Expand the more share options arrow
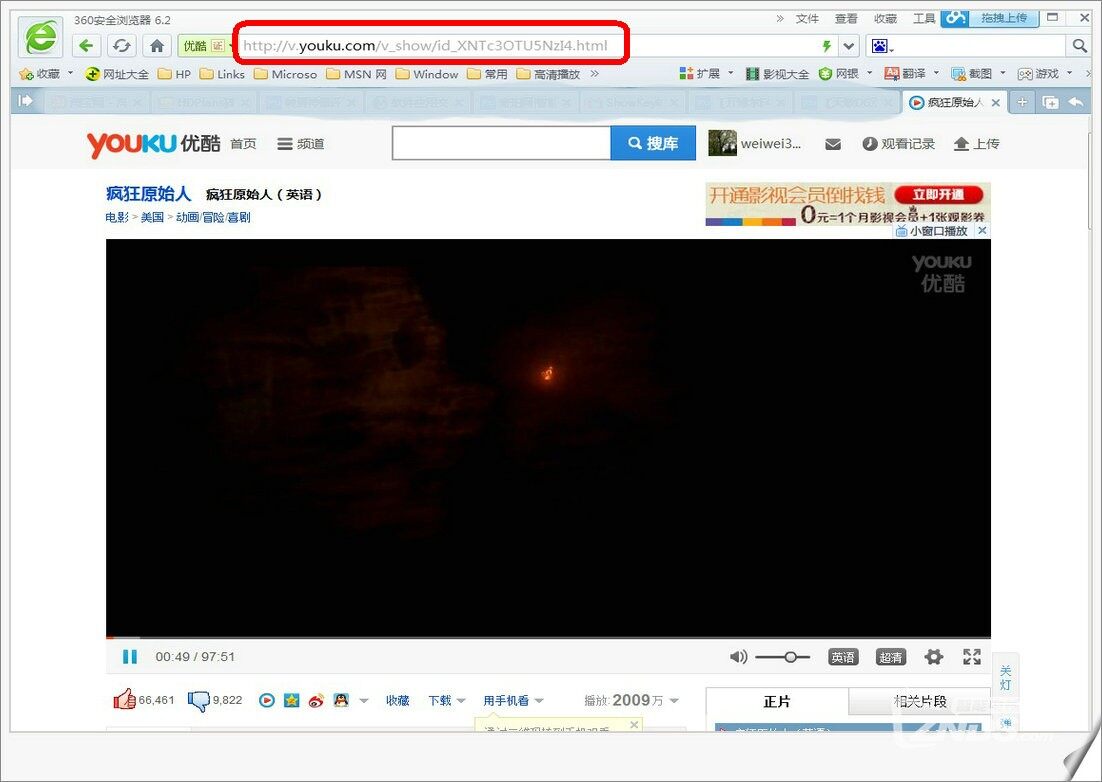Image resolution: width=1102 pixels, height=782 pixels. (364, 700)
